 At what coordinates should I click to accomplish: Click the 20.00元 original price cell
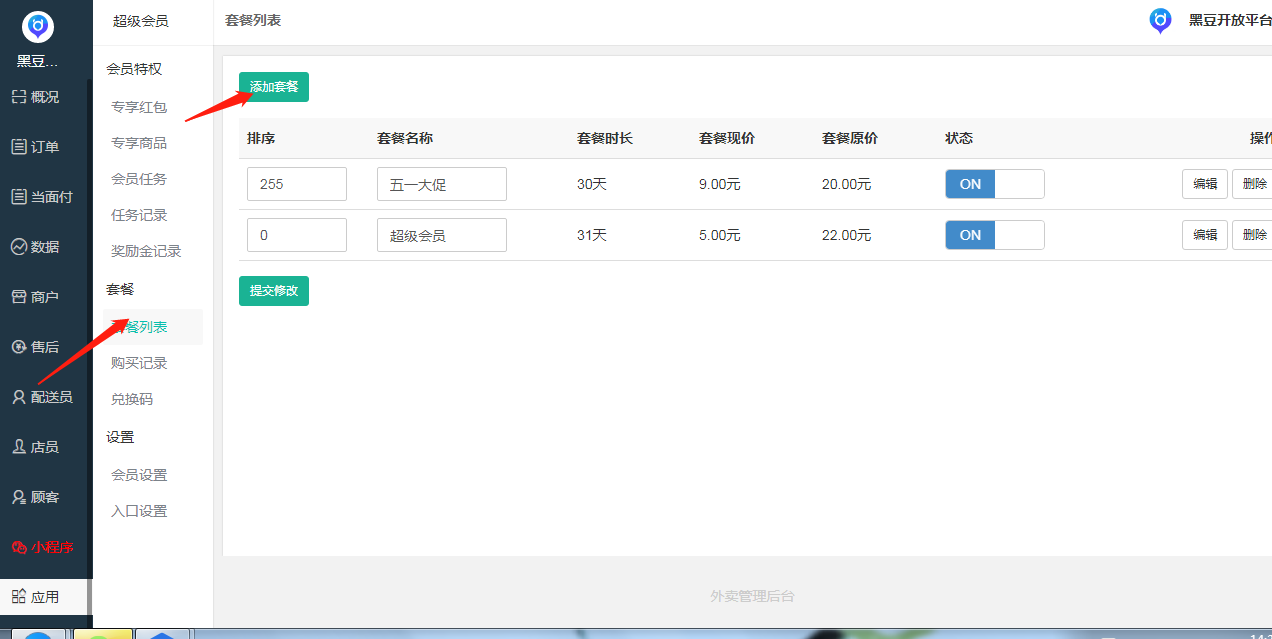(x=847, y=184)
